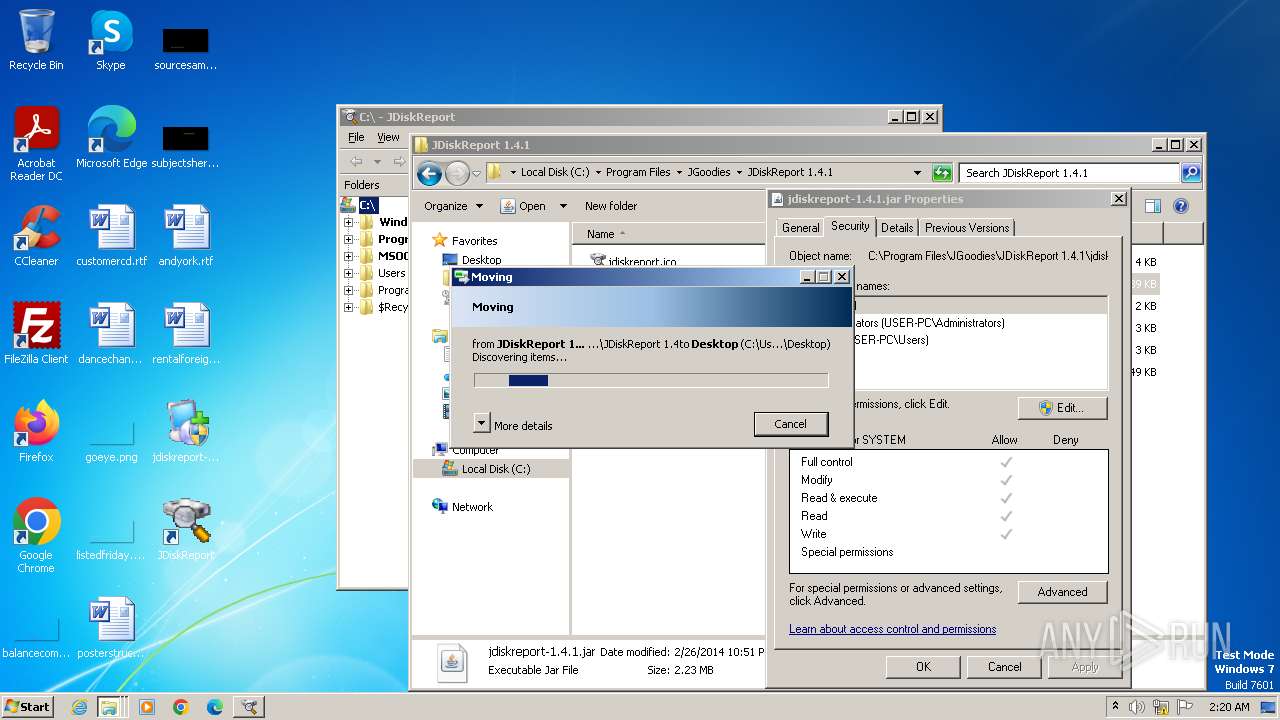Expand the MSOC folder in JDiskReport tree
This screenshot has width=1280, height=720.
pyautogui.click(x=349, y=256)
